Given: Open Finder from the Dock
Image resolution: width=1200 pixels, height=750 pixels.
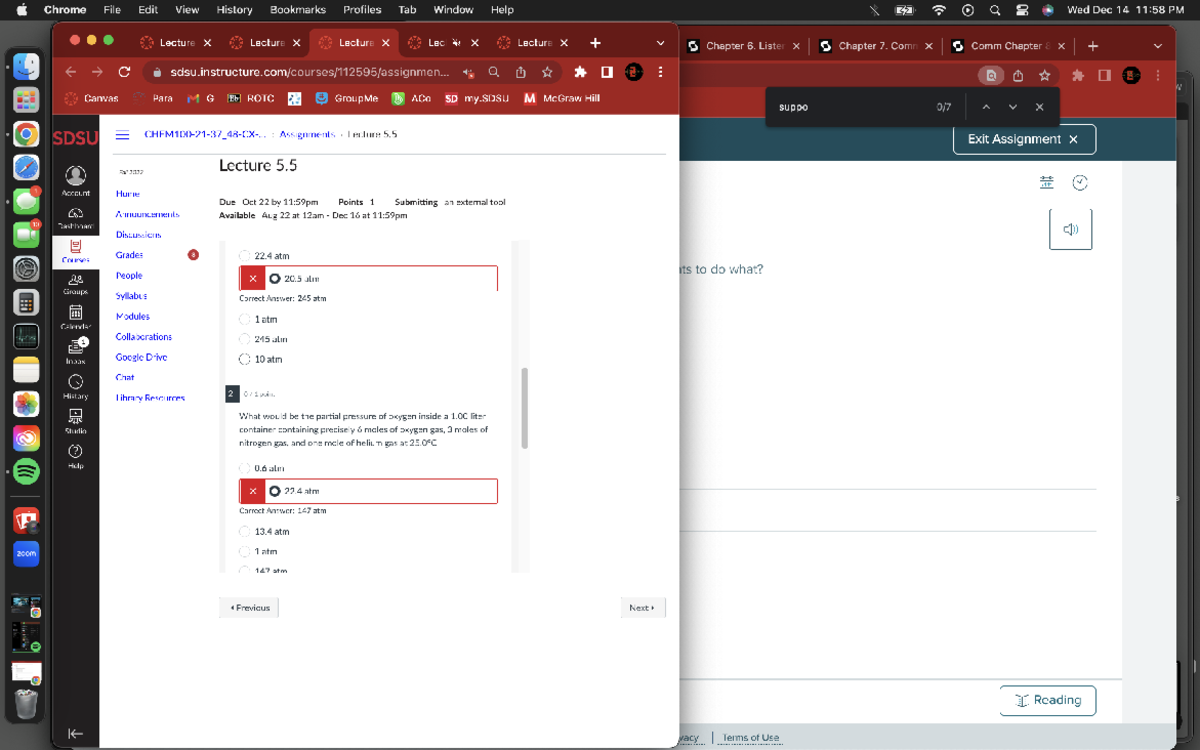Looking at the screenshot, I should pyautogui.click(x=26, y=66).
